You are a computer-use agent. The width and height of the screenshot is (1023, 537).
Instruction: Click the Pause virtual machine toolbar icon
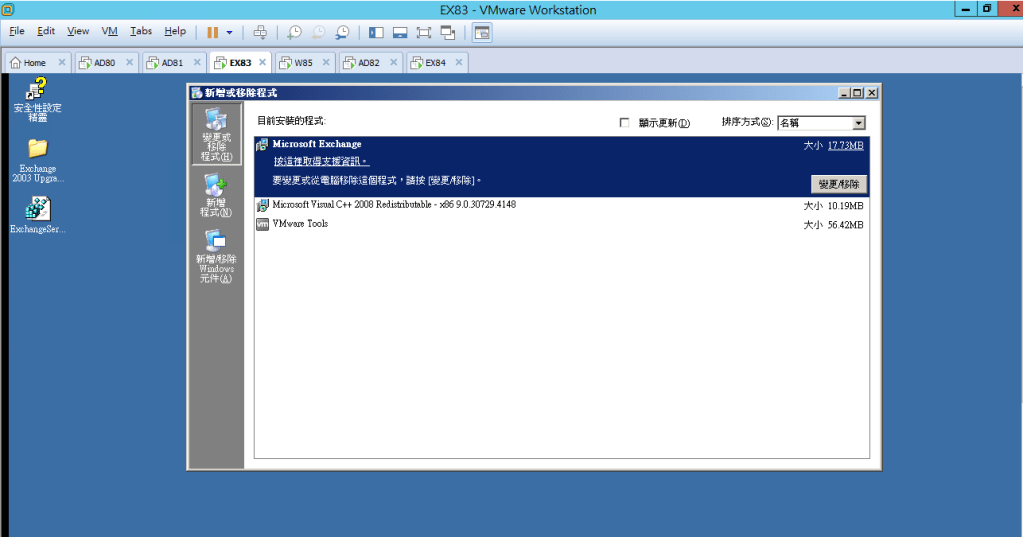point(212,32)
